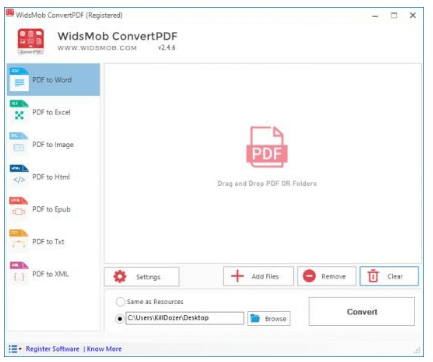This screenshot has height=362, width=433.
Task: Pick the PDF to Txt icon
Action: [19, 241]
